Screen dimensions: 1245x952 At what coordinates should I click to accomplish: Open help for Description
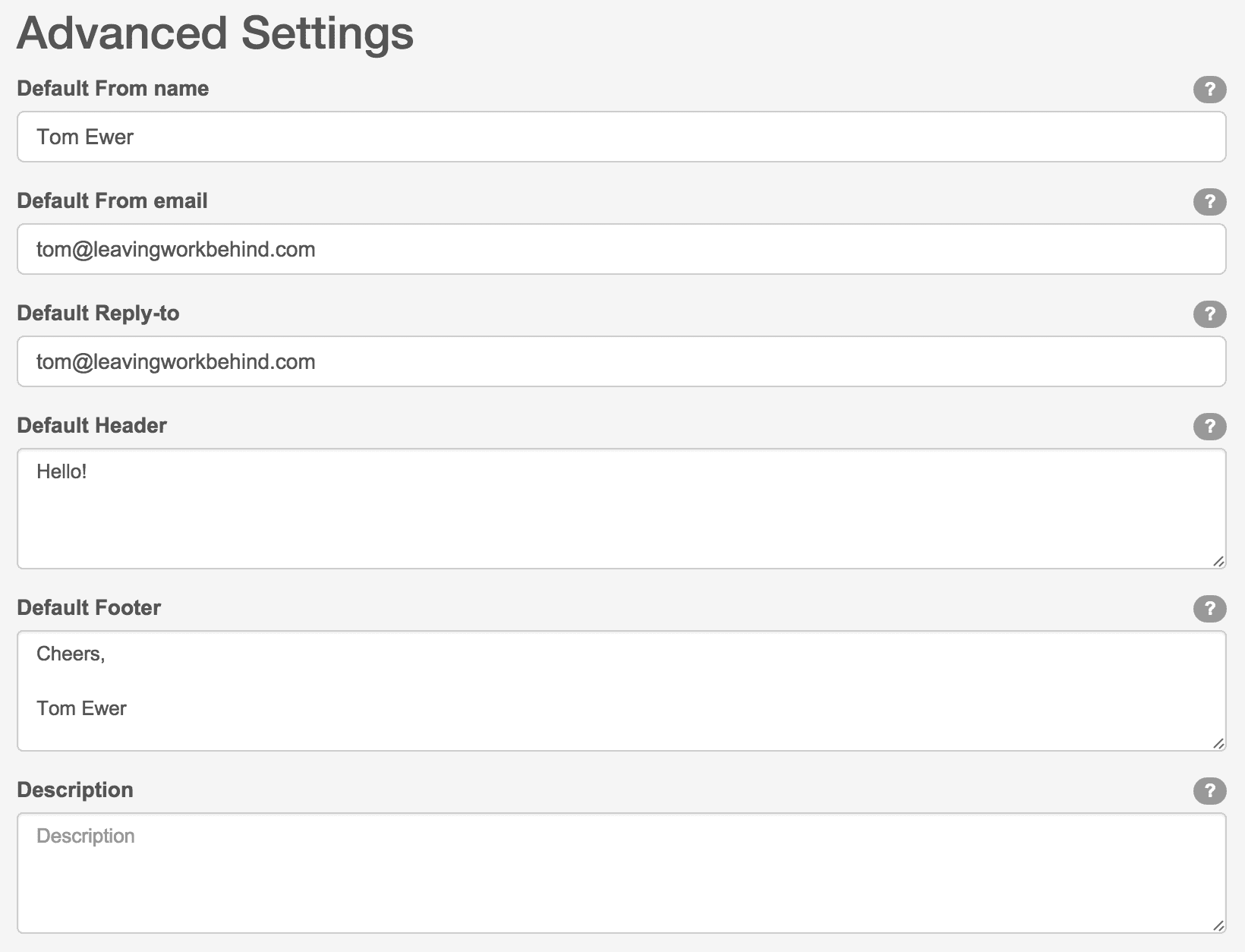(x=1209, y=791)
